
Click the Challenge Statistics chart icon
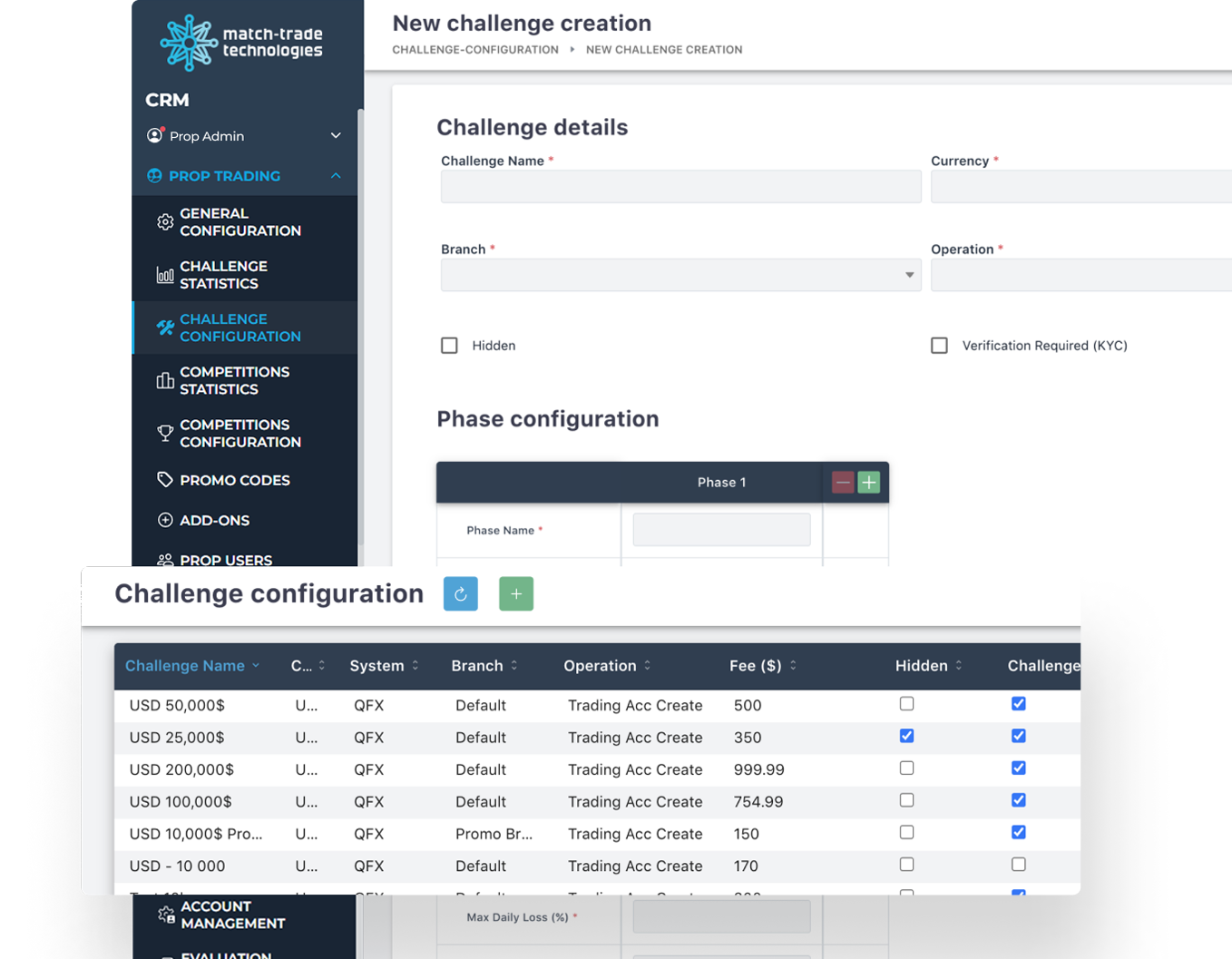click(x=165, y=275)
